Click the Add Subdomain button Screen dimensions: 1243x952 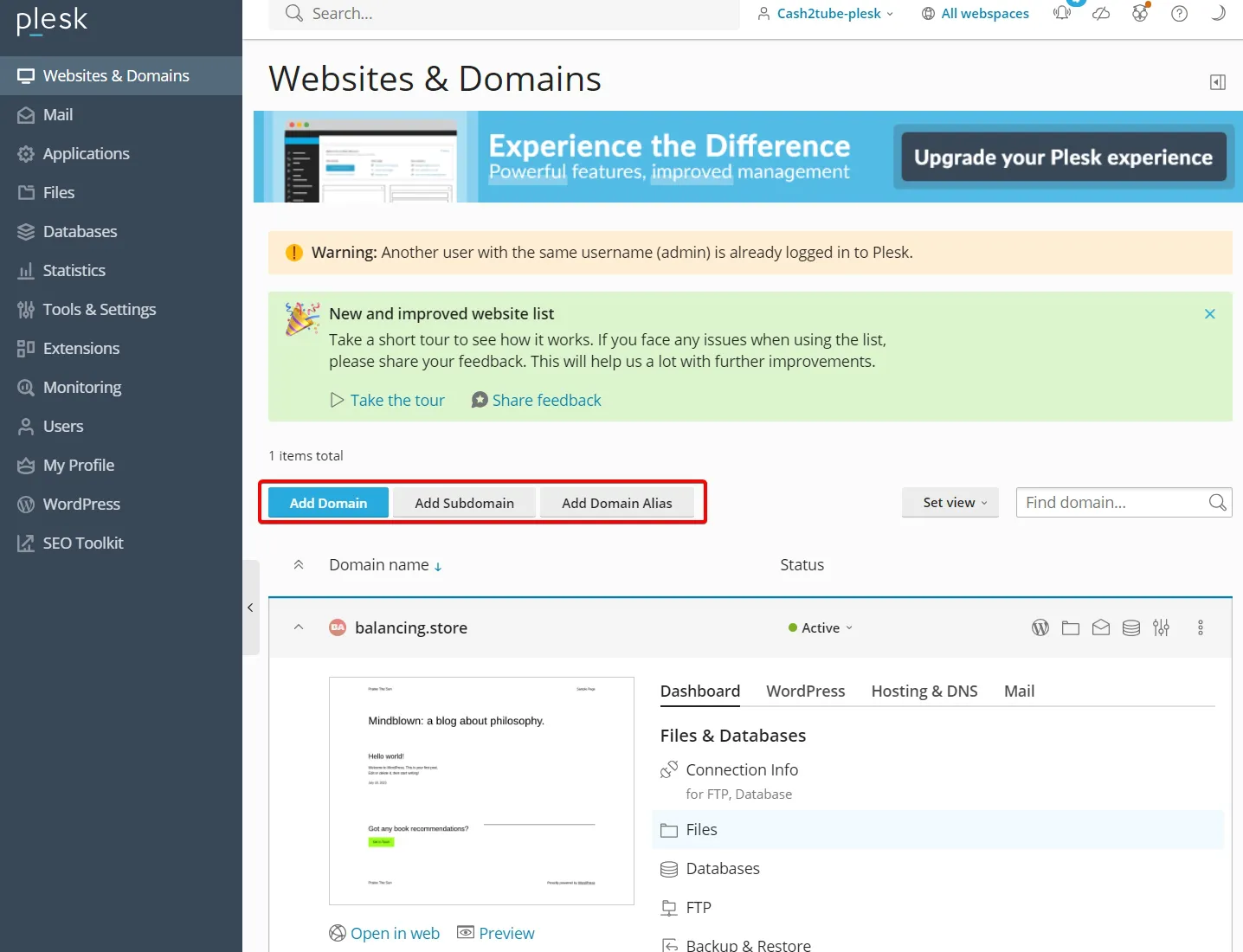(x=464, y=503)
